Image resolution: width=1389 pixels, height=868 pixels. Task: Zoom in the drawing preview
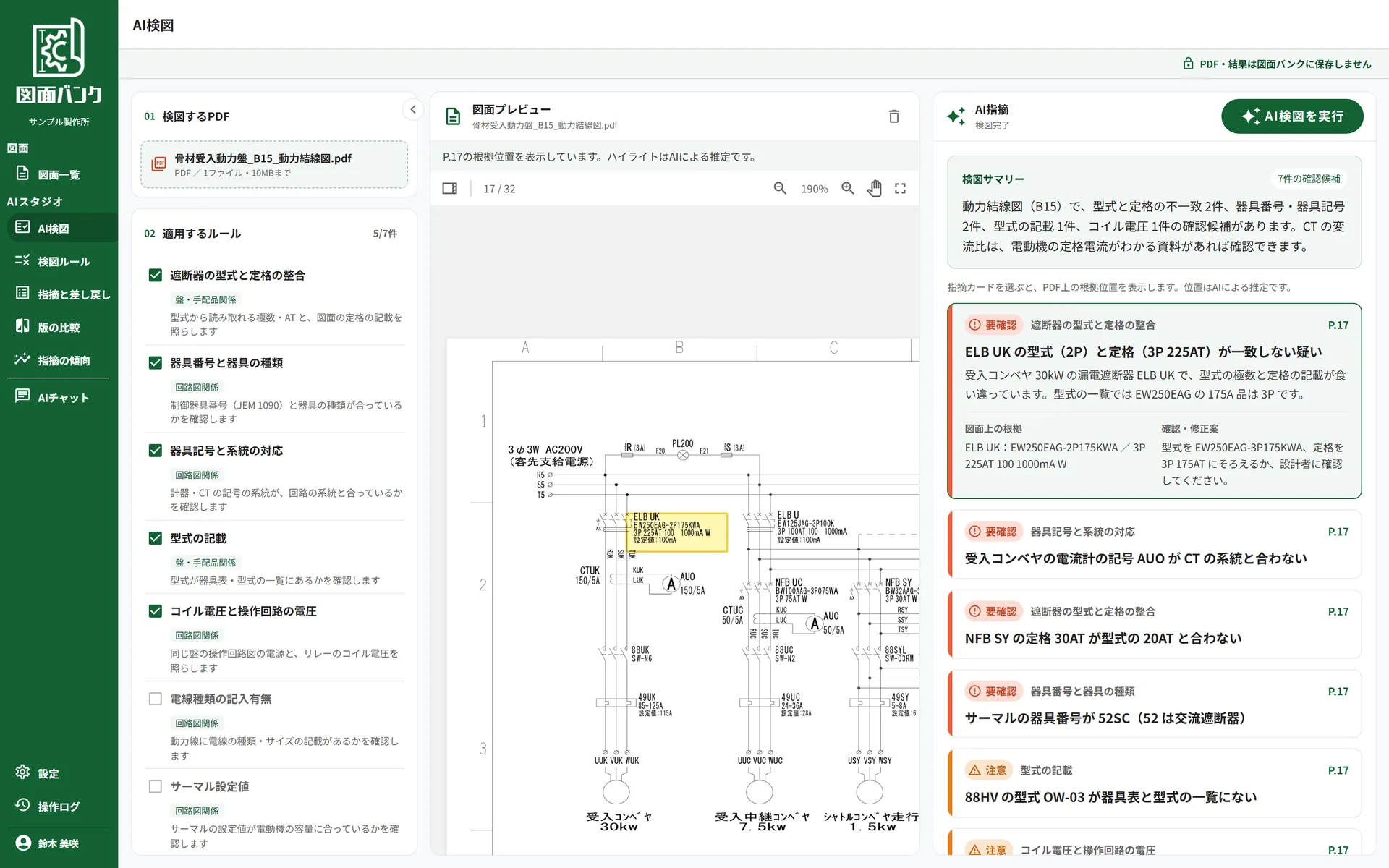848,189
